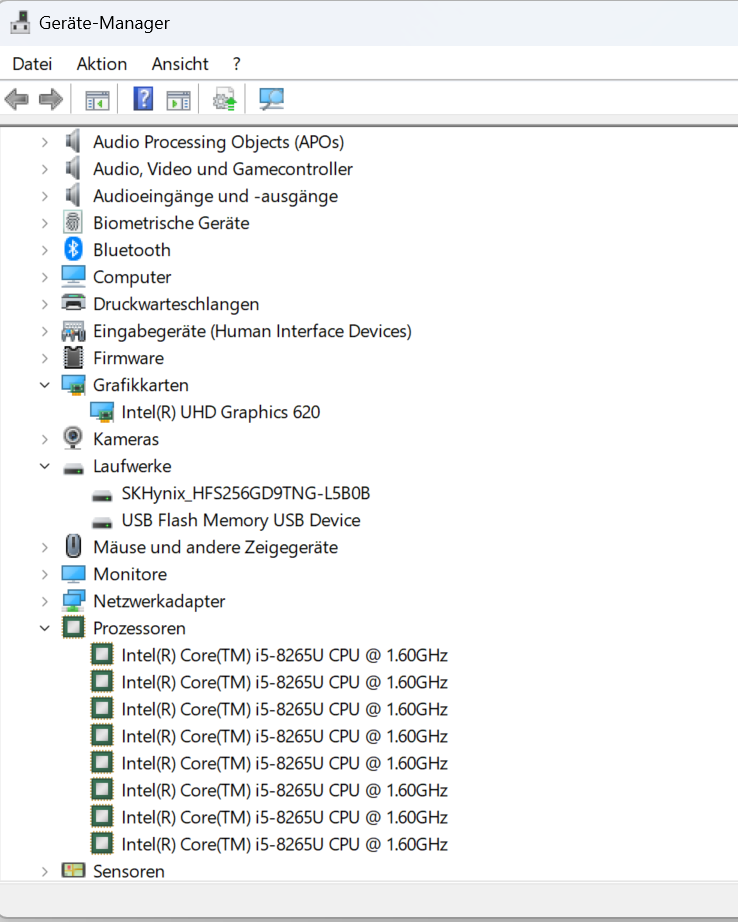Click the Sensoren category icon
The width and height of the screenshot is (738, 922).
73,870
